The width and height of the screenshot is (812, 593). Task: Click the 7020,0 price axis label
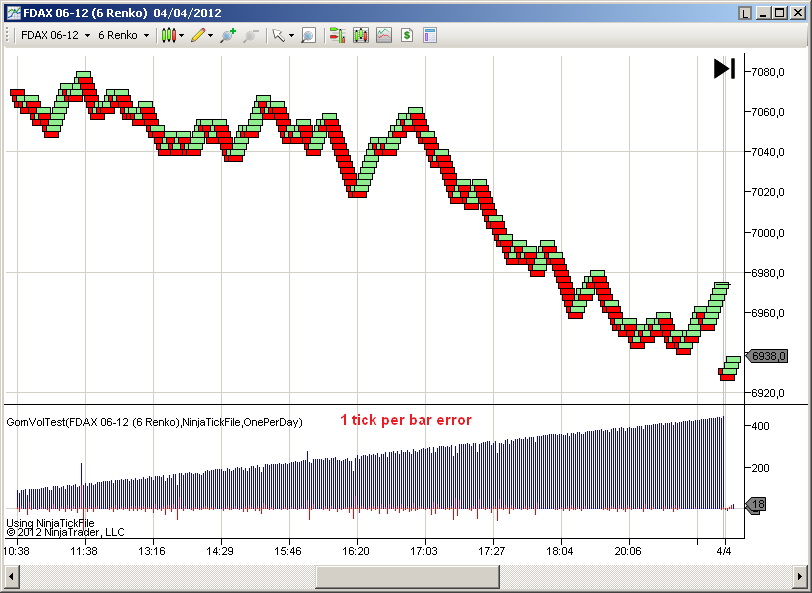767,192
